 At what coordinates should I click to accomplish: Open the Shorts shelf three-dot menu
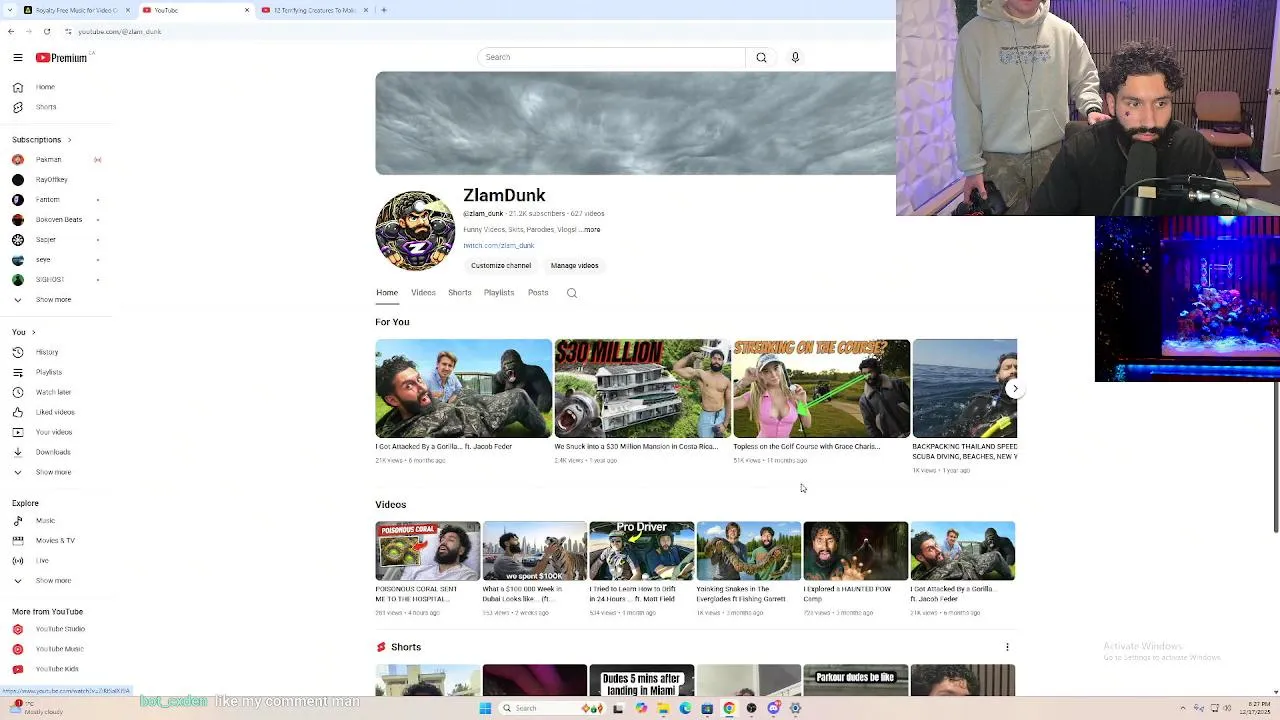pos(1007,647)
